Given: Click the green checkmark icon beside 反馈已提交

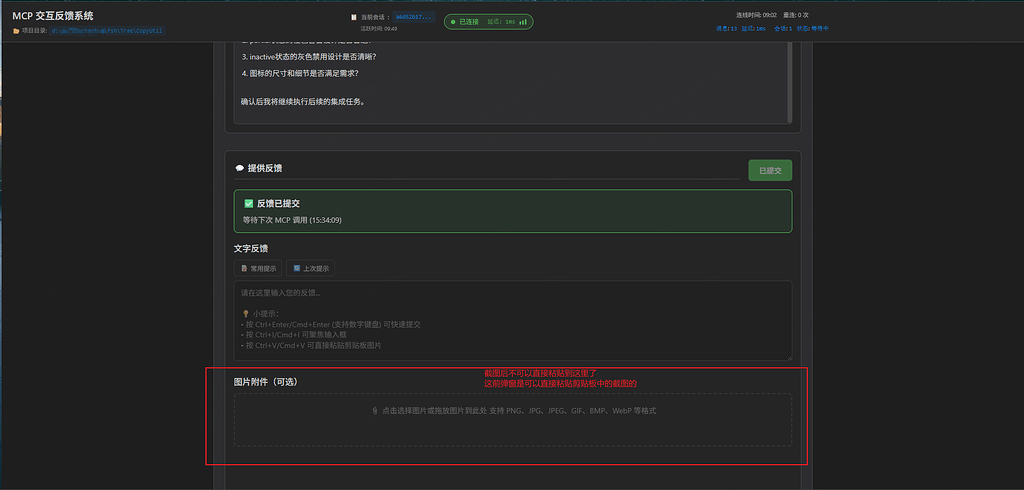Looking at the screenshot, I should pos(248,203).
